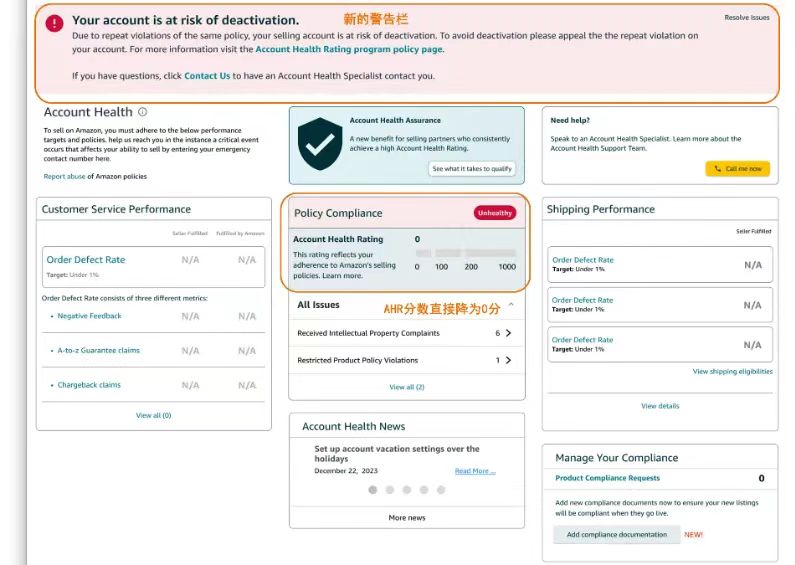The image size is (796, 565).
Task: Click View all (2) policy issues
Action: (x=407, y=387)
